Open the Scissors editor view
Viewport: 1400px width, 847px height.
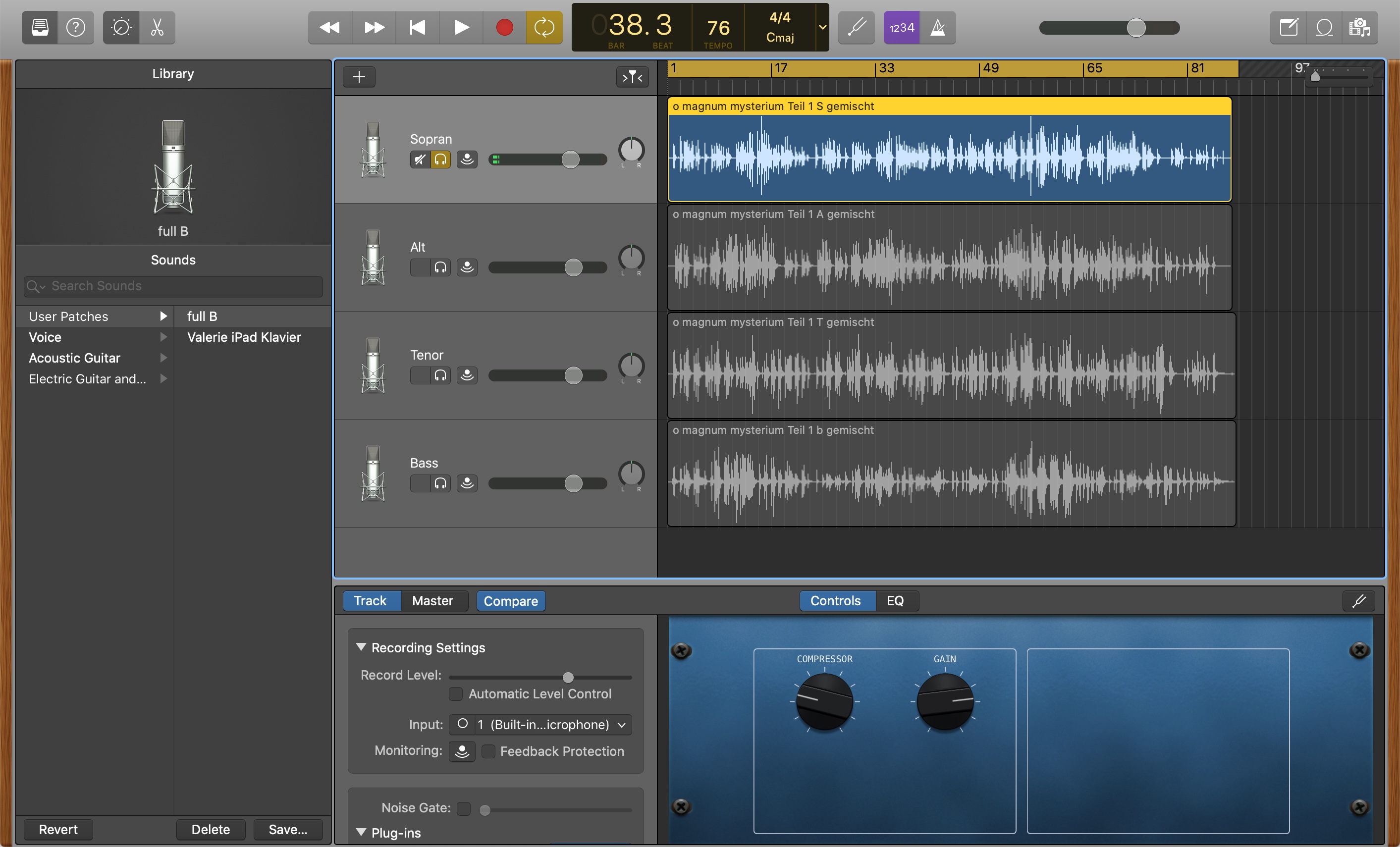pos(157,27)
